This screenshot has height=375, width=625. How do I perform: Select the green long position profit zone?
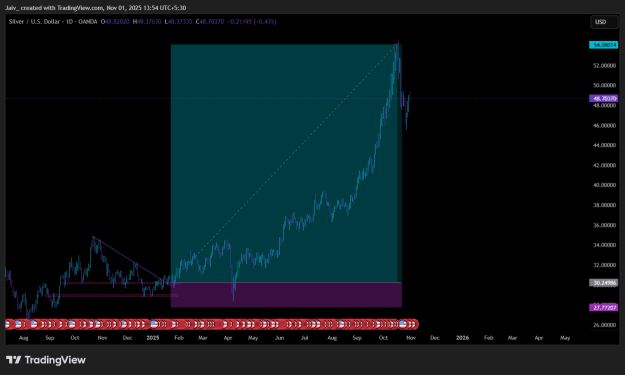coord(286,163)
